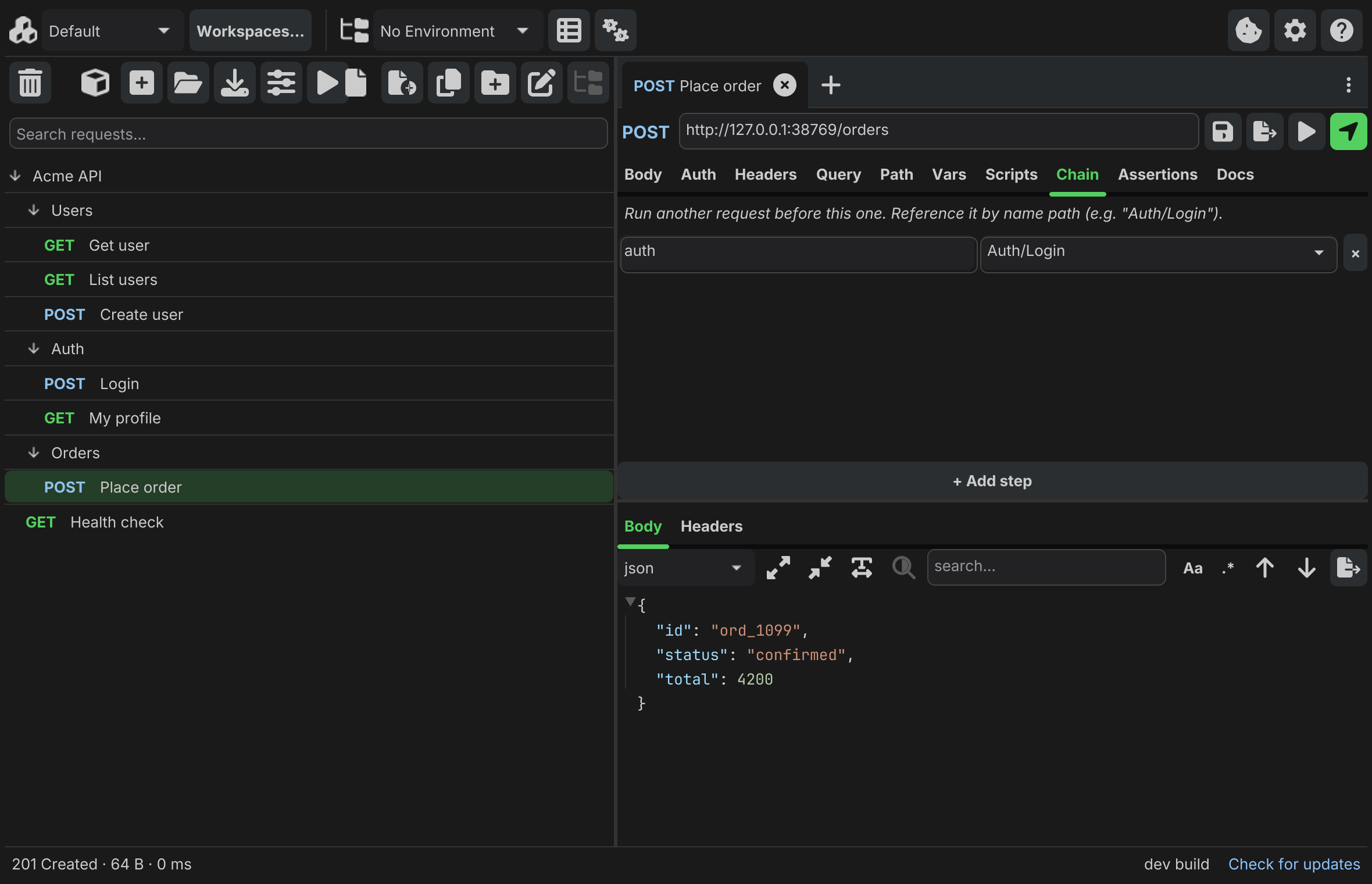Remove the auth chain step with x
The image size is (1372, 884).
(1355, 254)
